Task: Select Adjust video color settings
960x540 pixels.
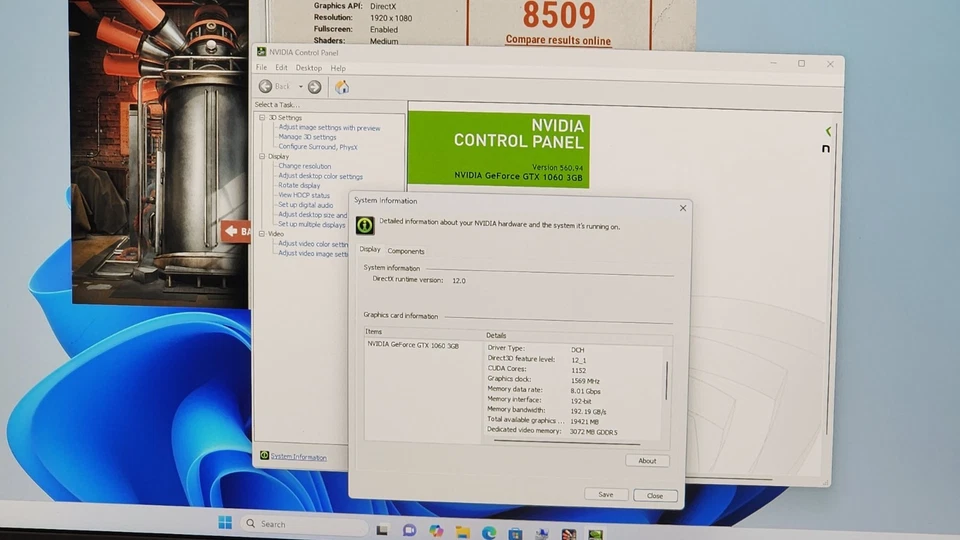Action: (313, 244)
